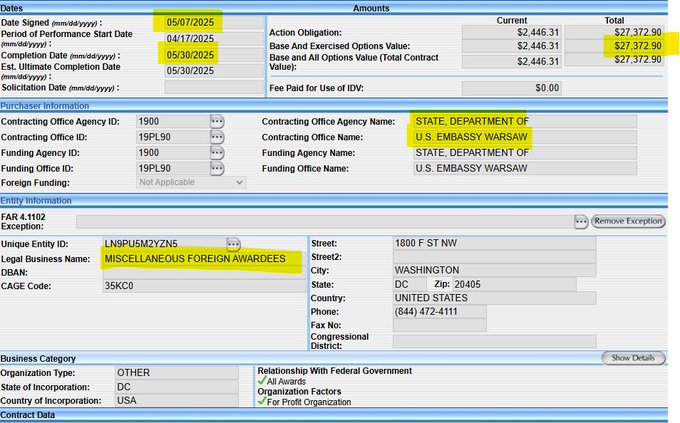The height and width of the screenshot is (423, 680).
Task: Click the Date Signed field
Action: click(200, 21)
